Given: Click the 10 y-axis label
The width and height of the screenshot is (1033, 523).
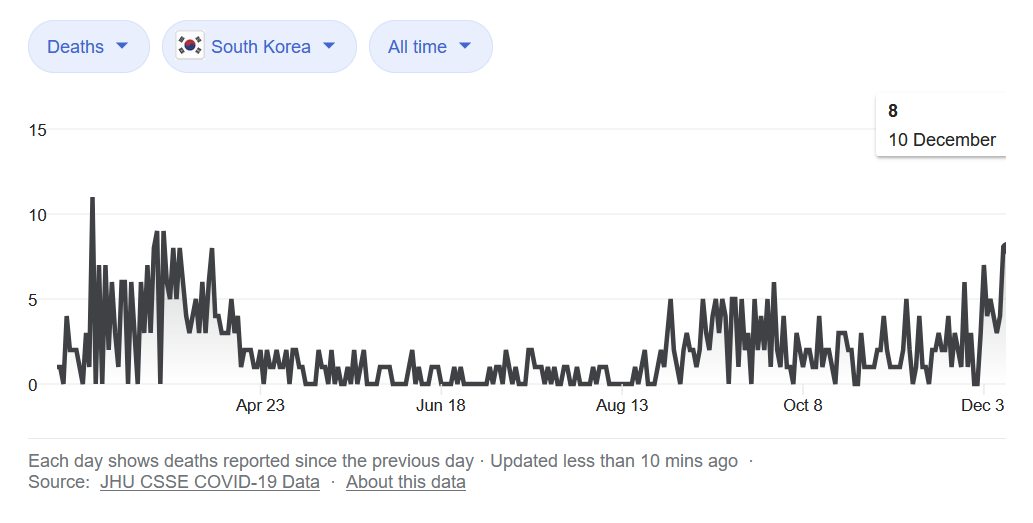Looking at the screenshot, I should click(x=39, y=215).
